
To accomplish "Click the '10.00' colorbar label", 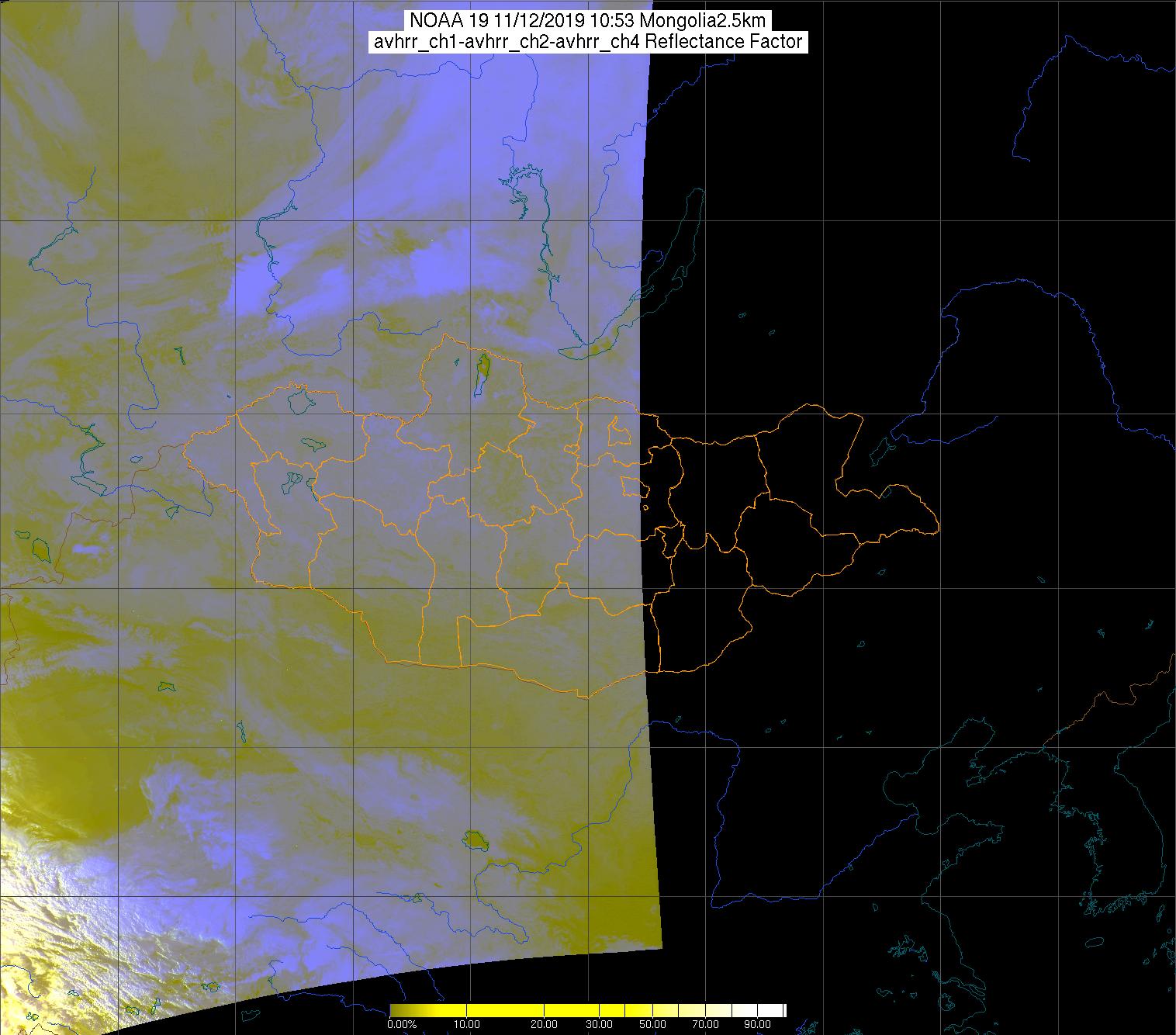I will tap(467, 1025).
